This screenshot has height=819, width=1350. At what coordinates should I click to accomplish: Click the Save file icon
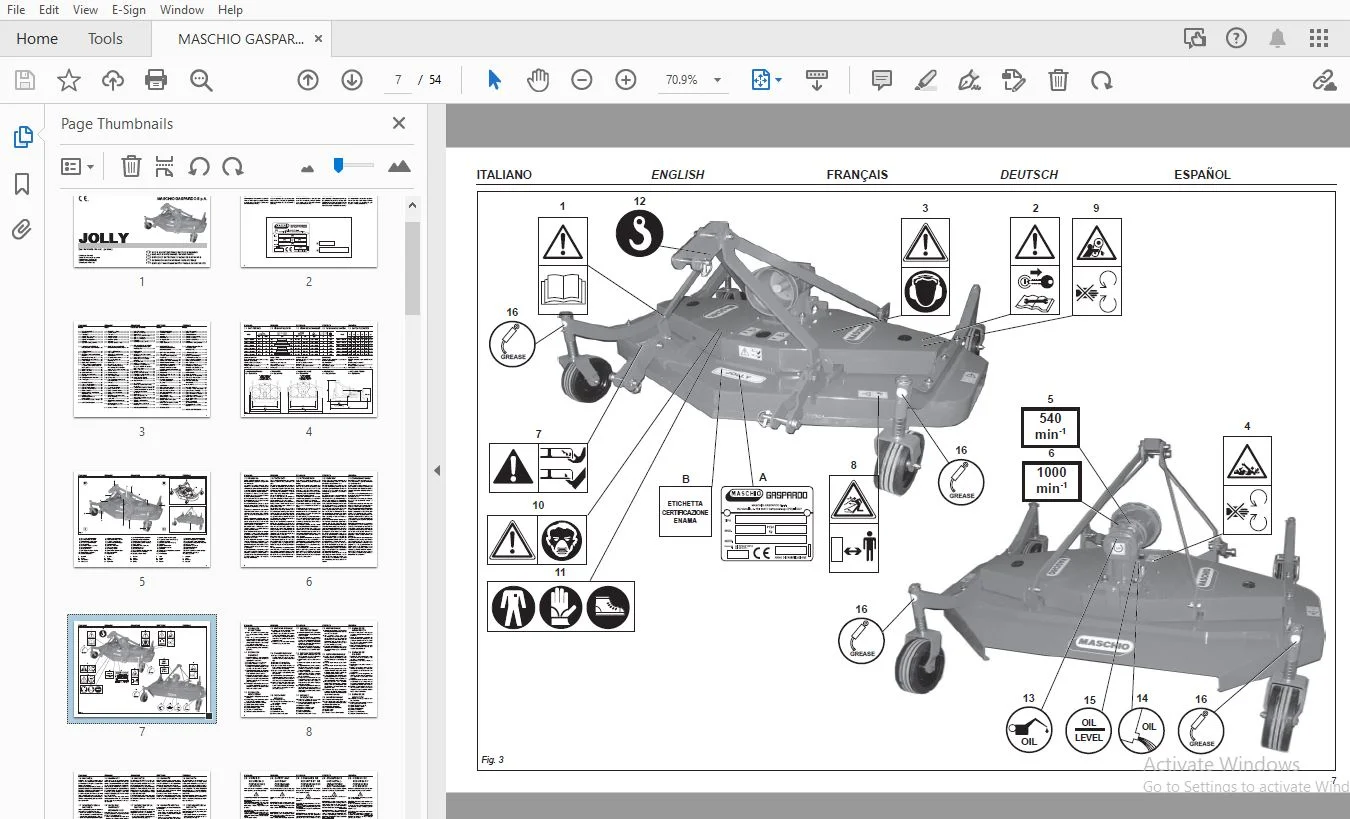coord(25,80)
